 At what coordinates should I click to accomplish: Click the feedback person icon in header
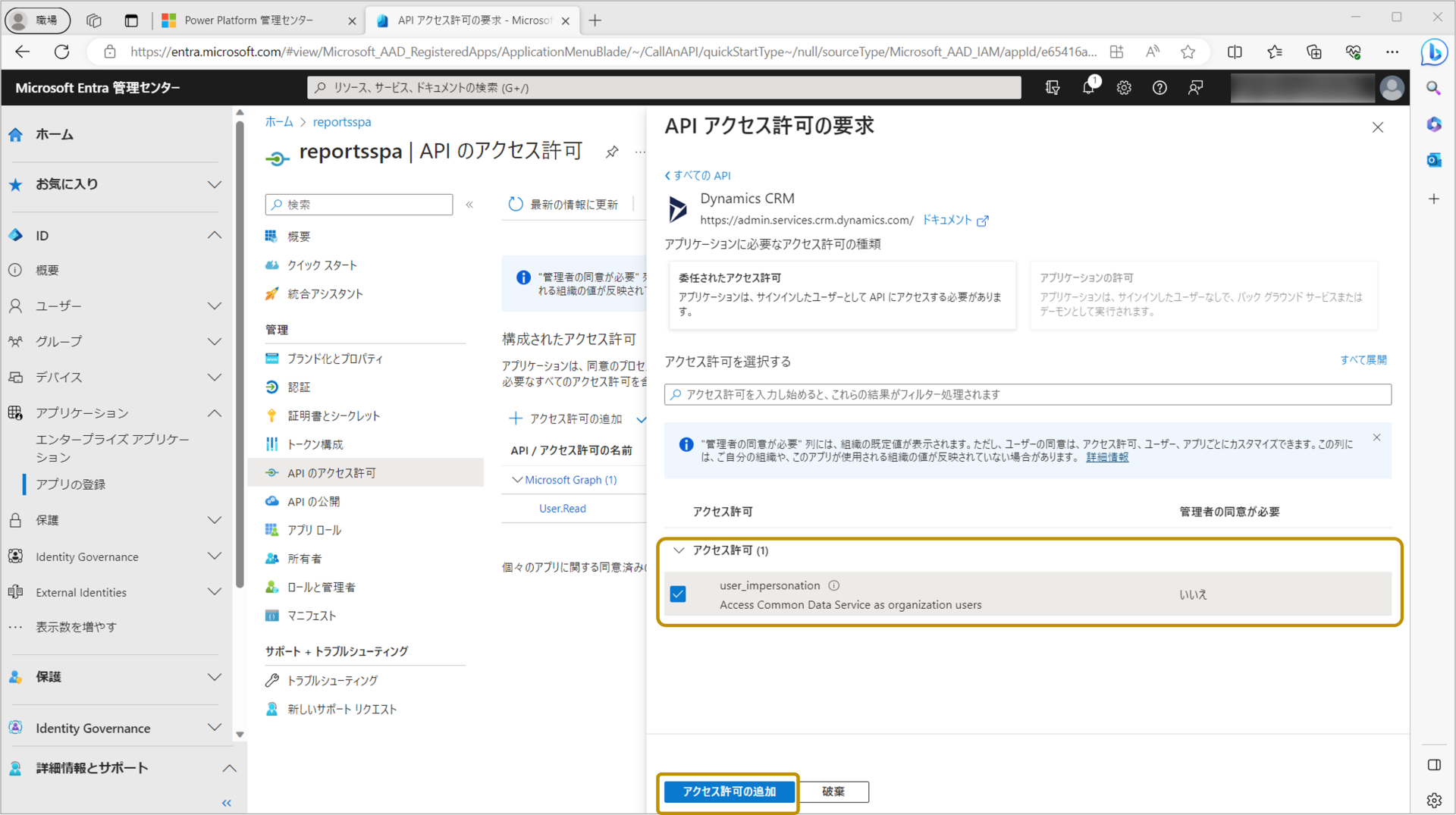coord(1195,88)
